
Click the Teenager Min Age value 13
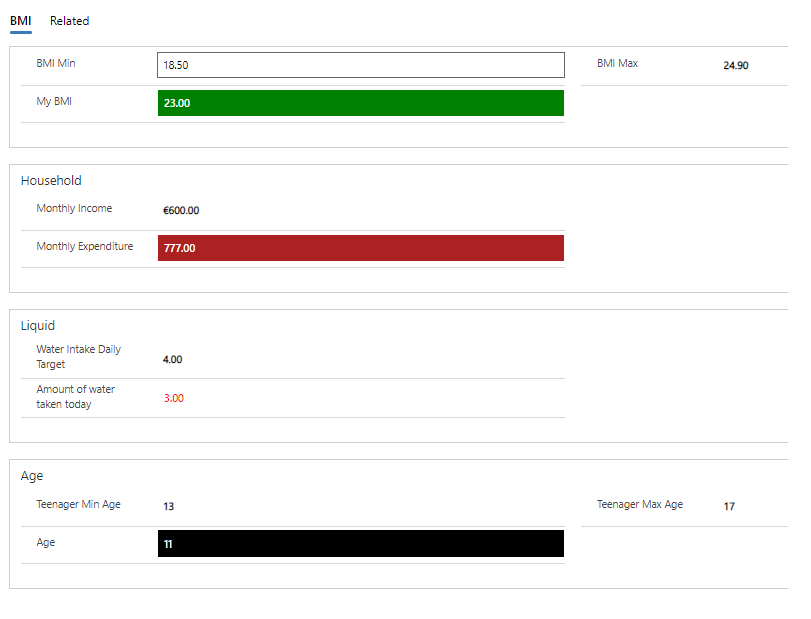coord(169,506)
